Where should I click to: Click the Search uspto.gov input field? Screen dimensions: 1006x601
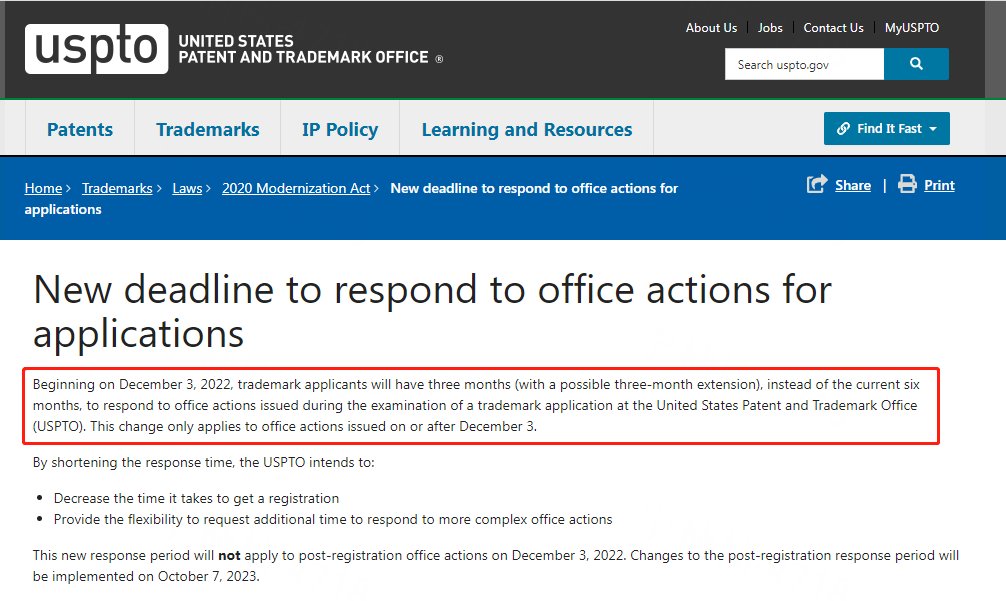tap(805, 64)
